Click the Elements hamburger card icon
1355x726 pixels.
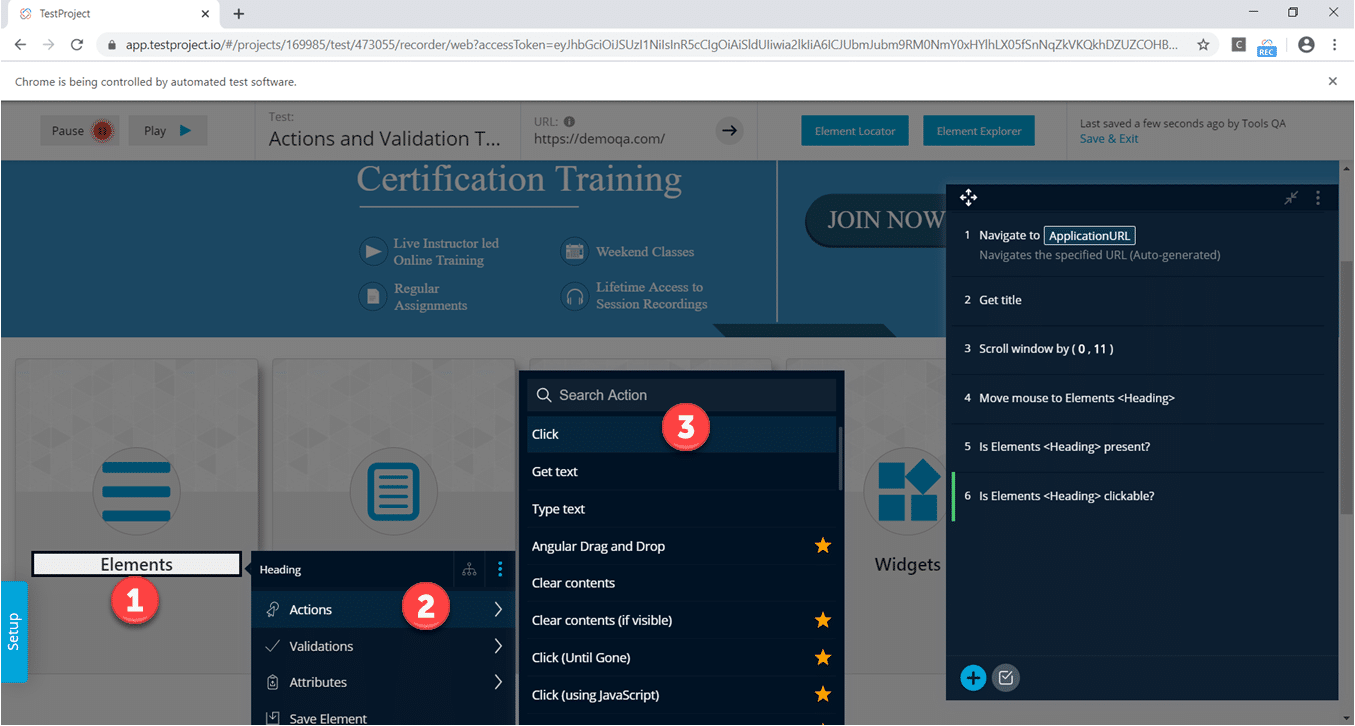(x=137, y=490)
